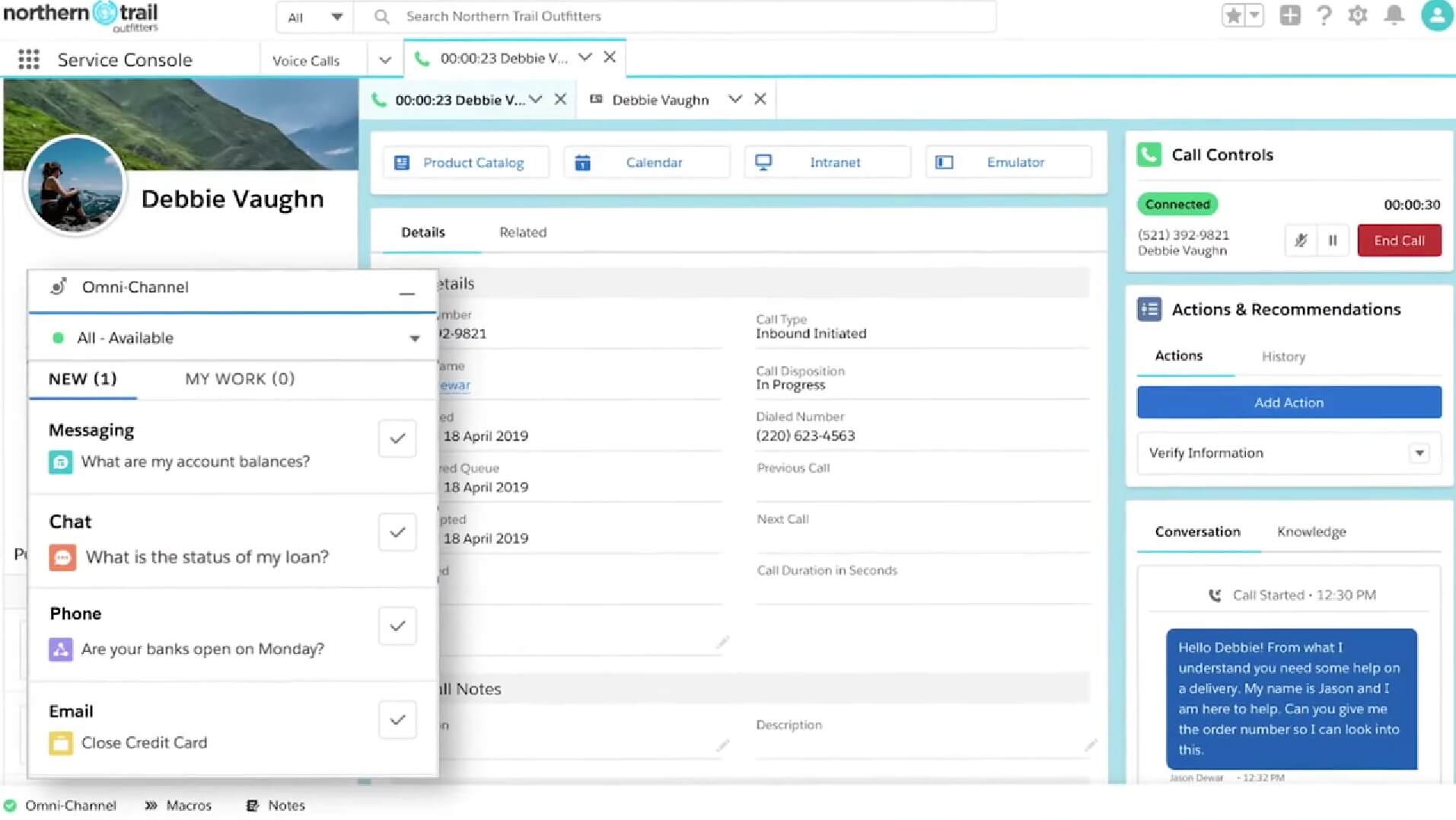Open the Intranet button
Viewport: 1456px width, 820px height.
pyautogui.click(x=827, y=162)
